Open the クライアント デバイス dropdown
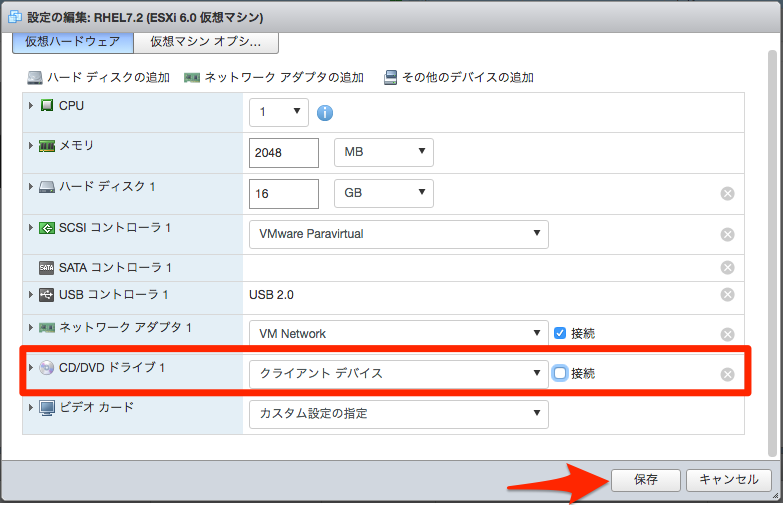Viewport: 783px width, 505px height. click(398, 374)
